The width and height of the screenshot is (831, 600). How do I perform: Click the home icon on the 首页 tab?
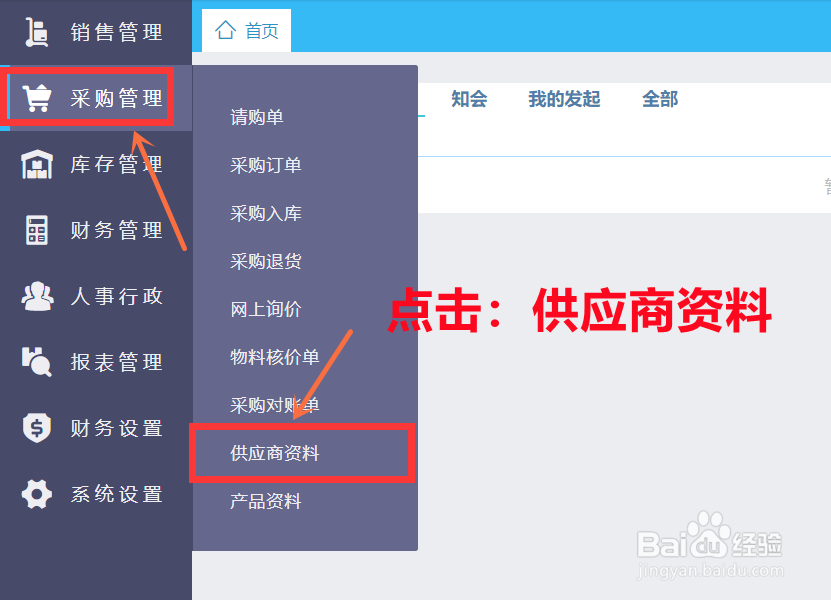coord(225,30)
